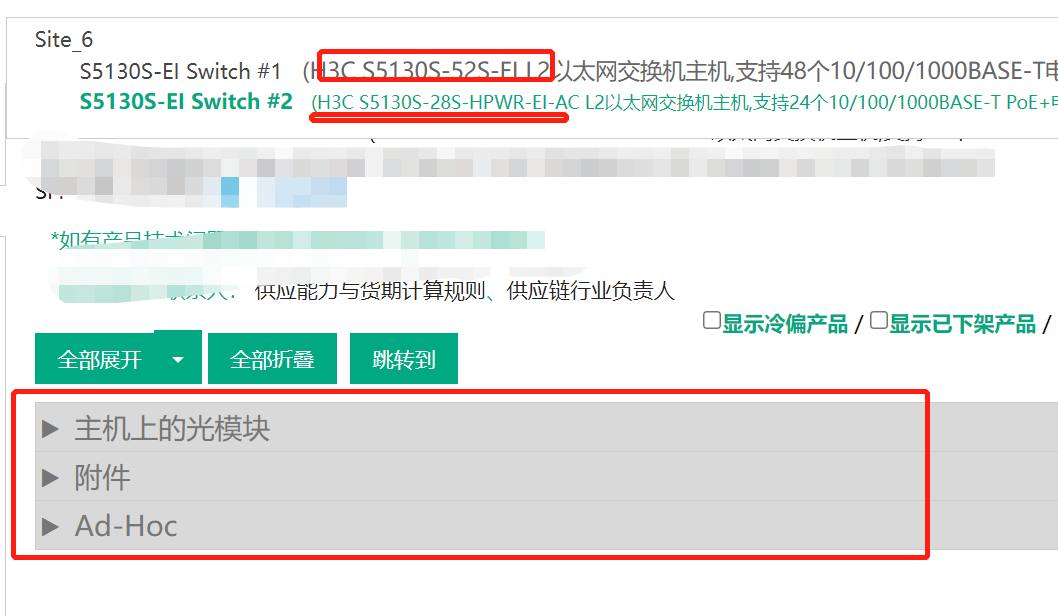Open the 供应能力与货期计算规则 link
This screenshot has height=616, width=1058.
(x=370, y=291)
